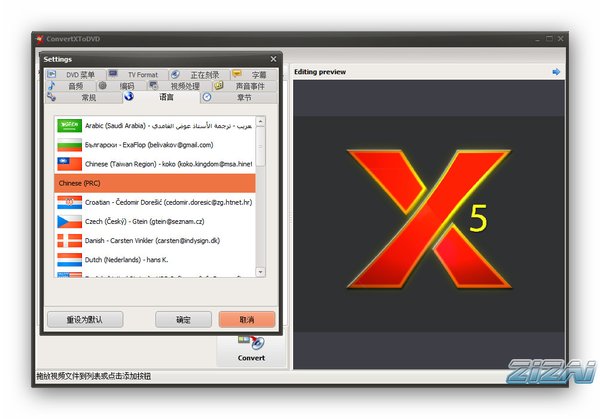Click the encoding gear icon

point(102,85)
